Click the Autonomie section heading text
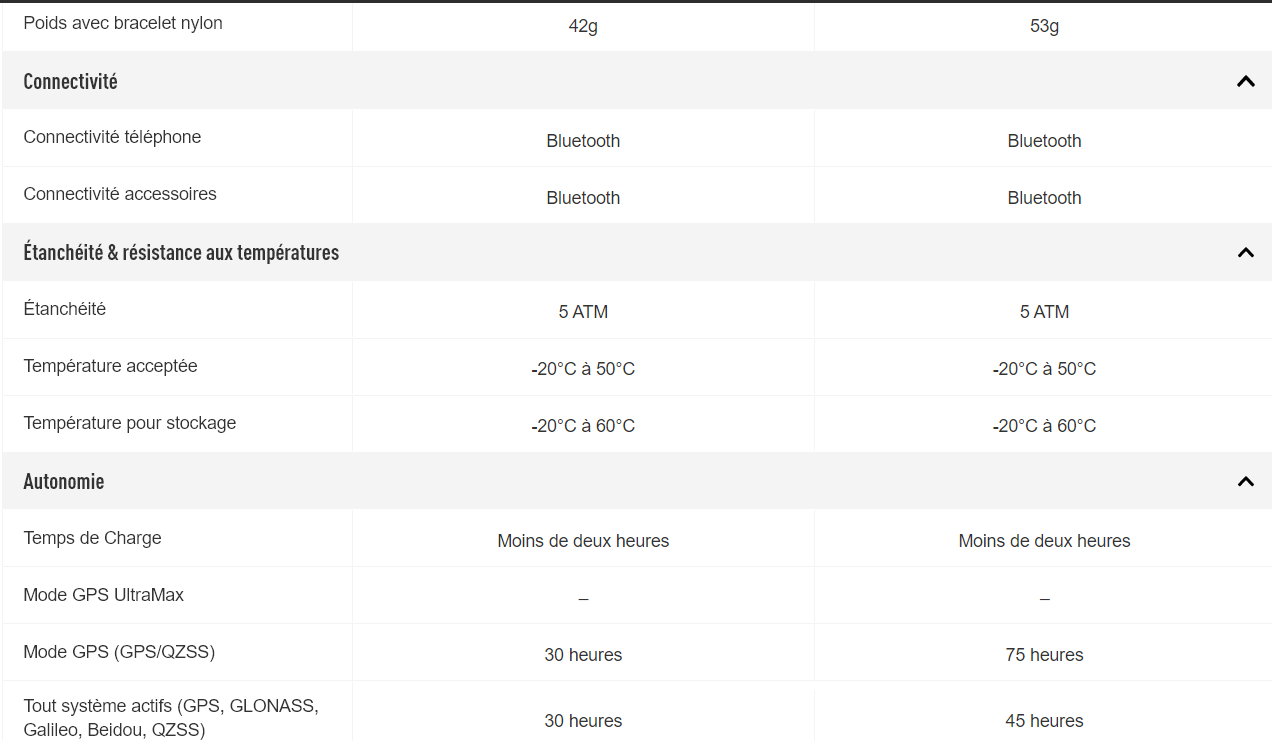The image size is (1272, 741). [x=64, y=481]
